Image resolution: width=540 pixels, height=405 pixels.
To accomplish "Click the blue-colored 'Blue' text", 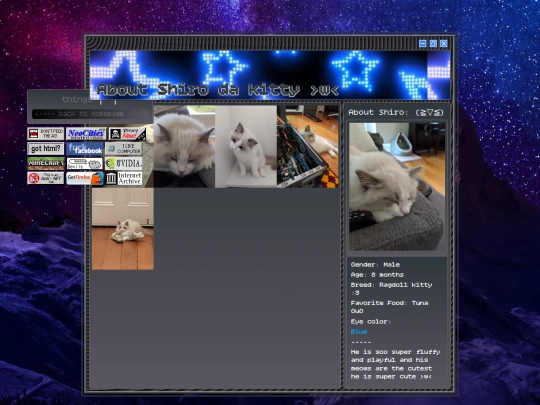I will [x=359, y=332].
